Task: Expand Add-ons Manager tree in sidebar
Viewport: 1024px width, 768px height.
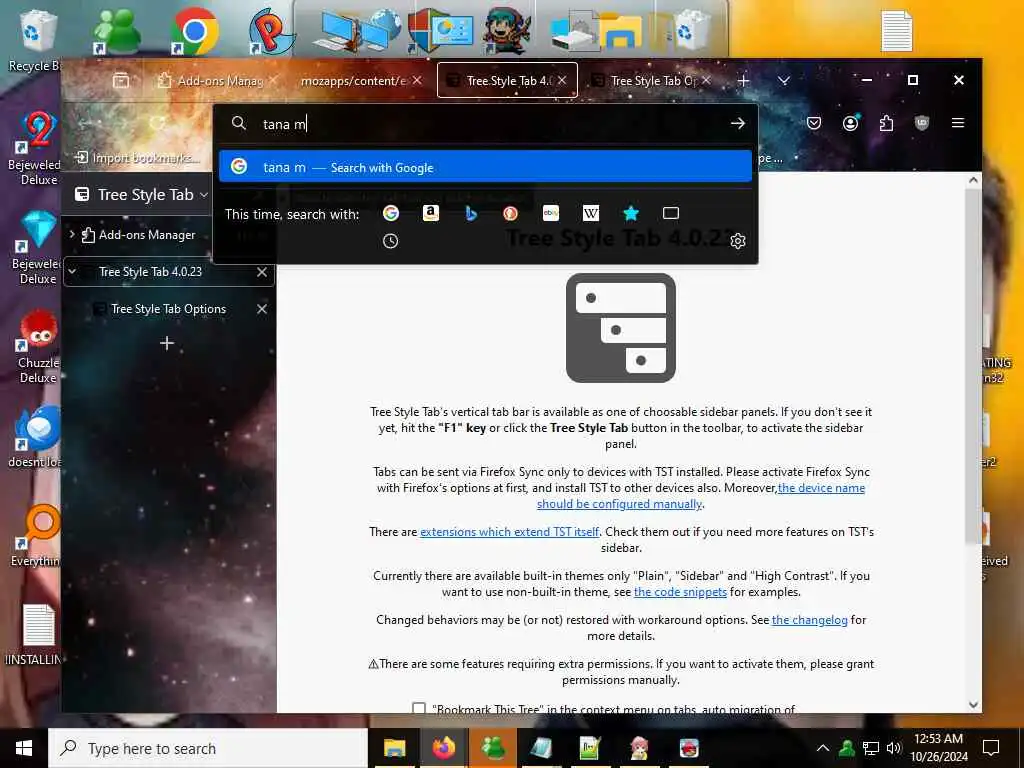Action: 72,234
